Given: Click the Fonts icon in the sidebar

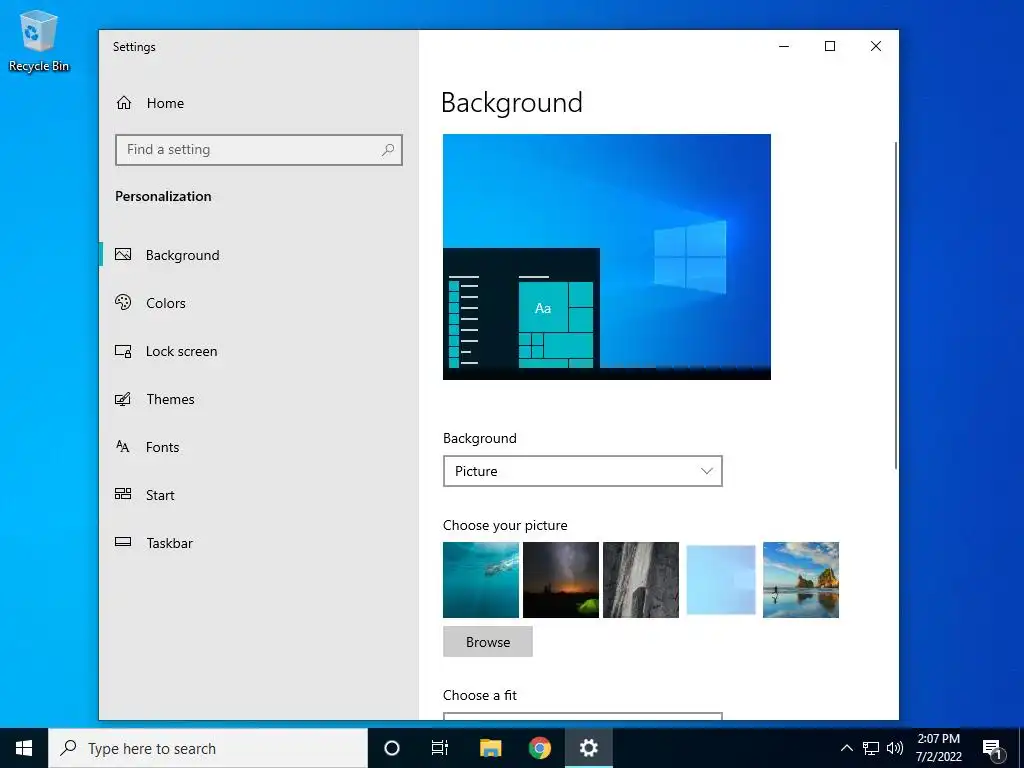Looking at the screenshot, I should coord(123,447).
